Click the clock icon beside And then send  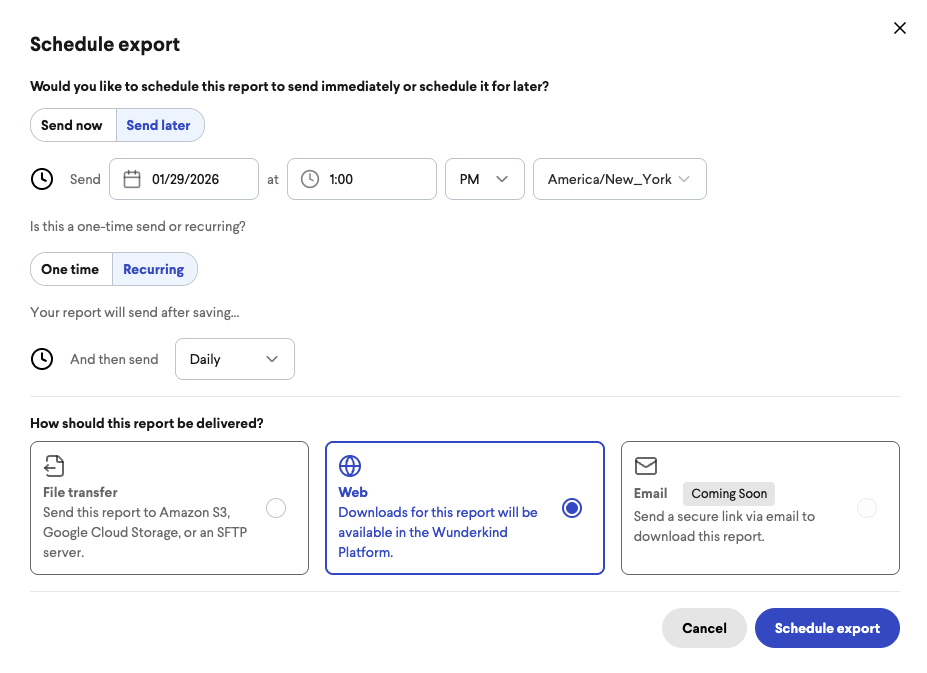tap(42, 359)
